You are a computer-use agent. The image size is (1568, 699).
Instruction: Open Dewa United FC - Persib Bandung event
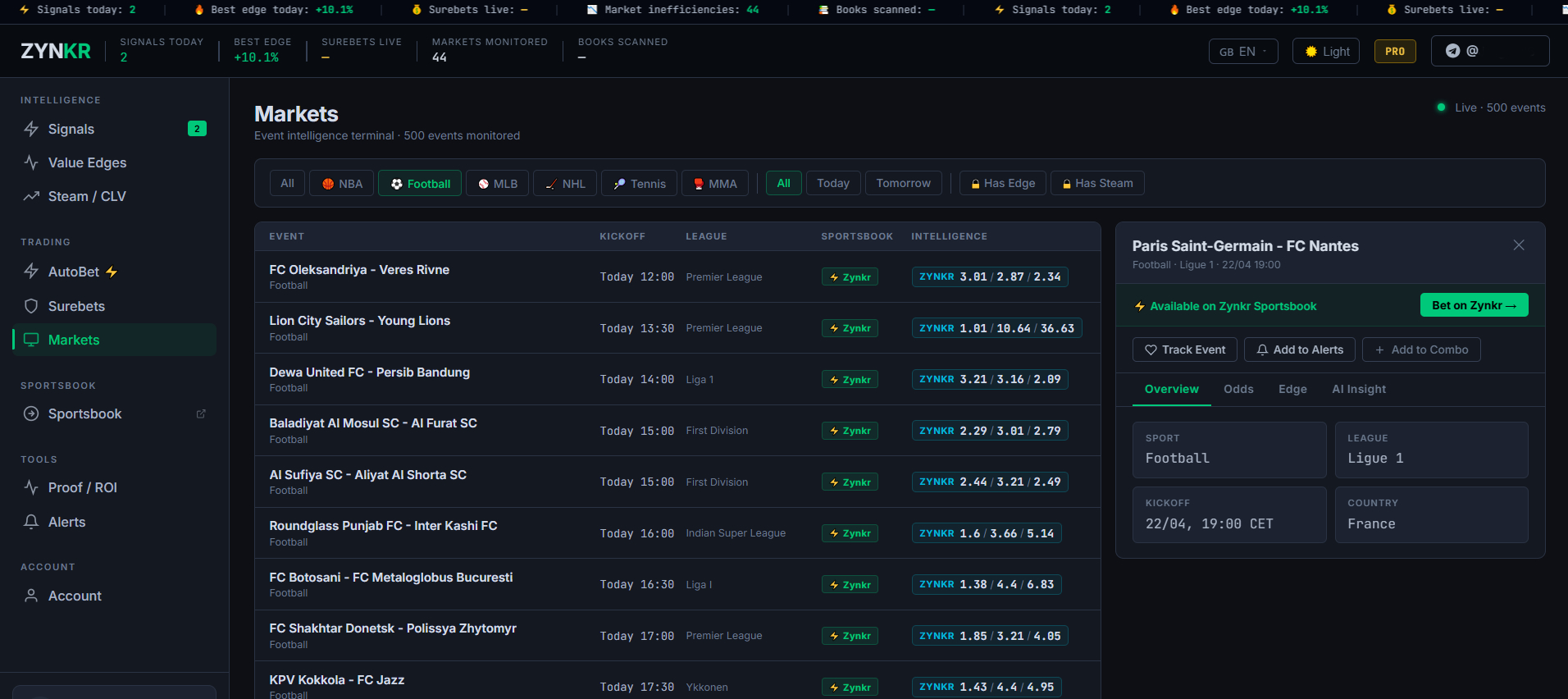pos(677,379)
